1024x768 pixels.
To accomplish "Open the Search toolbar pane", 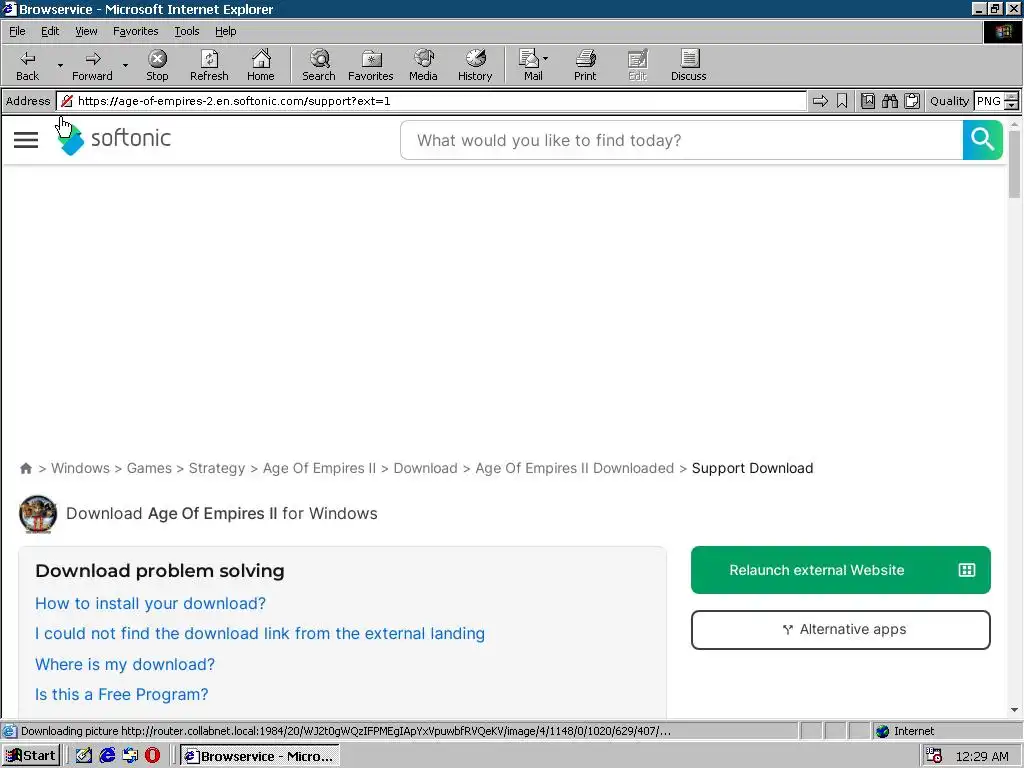I will pyautogui.click(x=319, y=65).
